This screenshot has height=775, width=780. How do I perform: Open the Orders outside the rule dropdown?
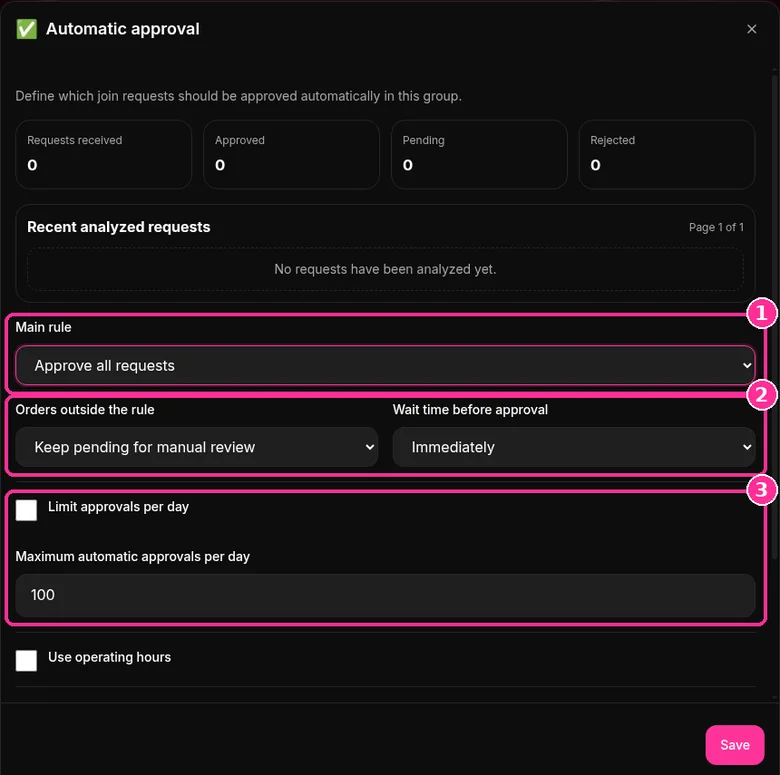(x=196, y=447)
